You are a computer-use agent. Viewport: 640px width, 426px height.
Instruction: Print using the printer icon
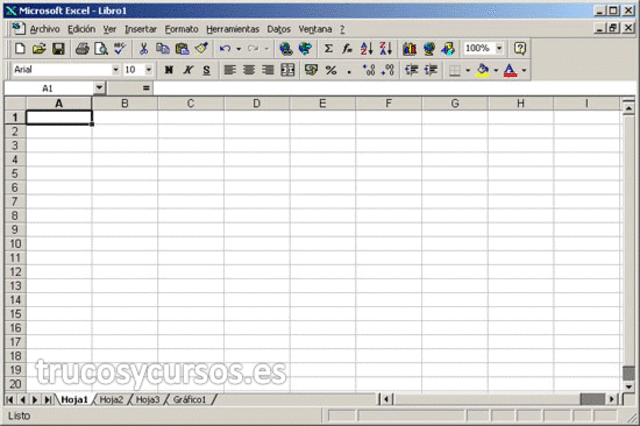[x=82, y=49]
